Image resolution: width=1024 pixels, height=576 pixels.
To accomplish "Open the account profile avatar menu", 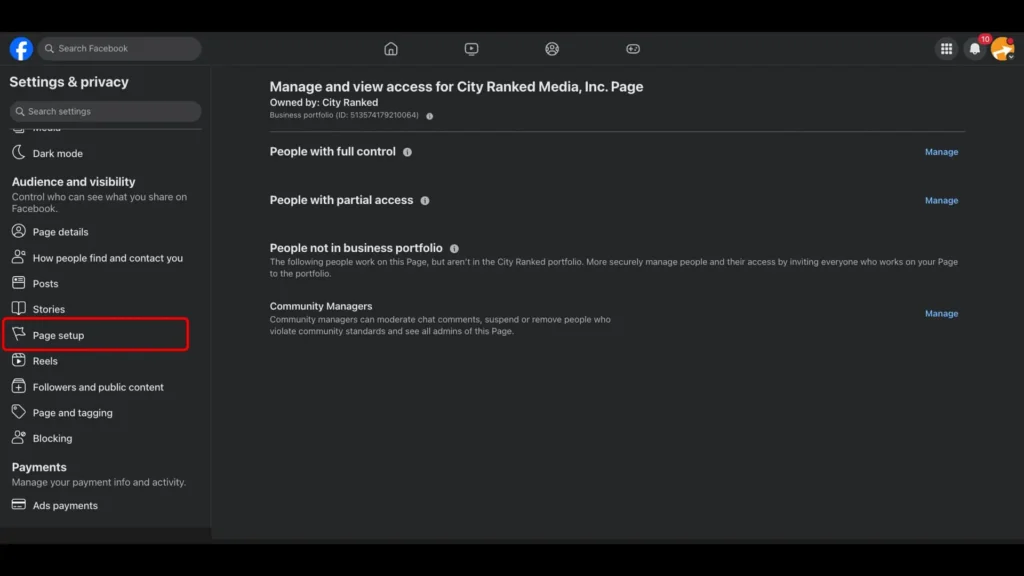I will pos(1002,49).
